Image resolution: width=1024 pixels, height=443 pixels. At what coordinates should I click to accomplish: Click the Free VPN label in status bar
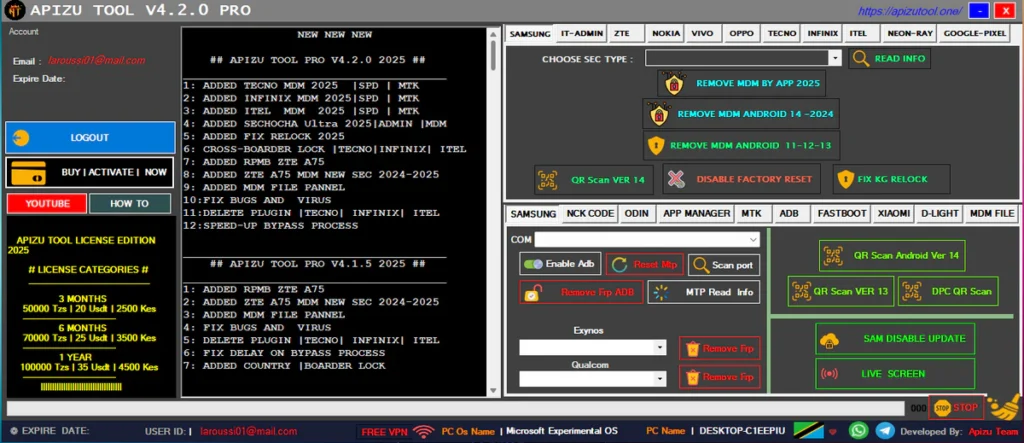(384, 432)
